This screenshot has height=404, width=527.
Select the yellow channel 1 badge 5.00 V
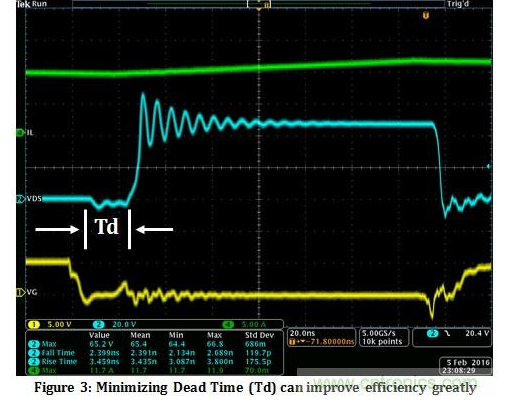click(x=50, y=325)
